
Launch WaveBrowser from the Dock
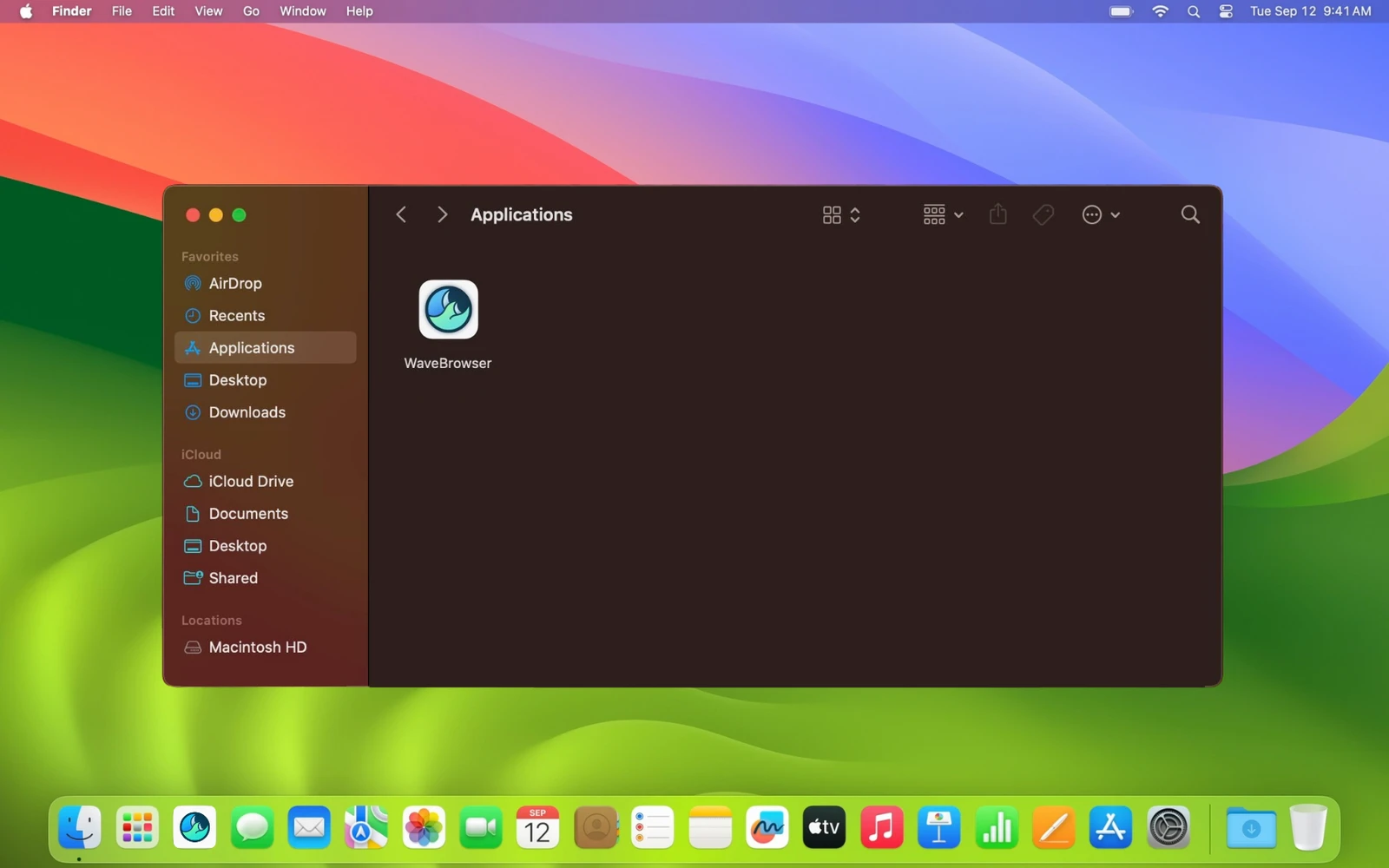194,827
